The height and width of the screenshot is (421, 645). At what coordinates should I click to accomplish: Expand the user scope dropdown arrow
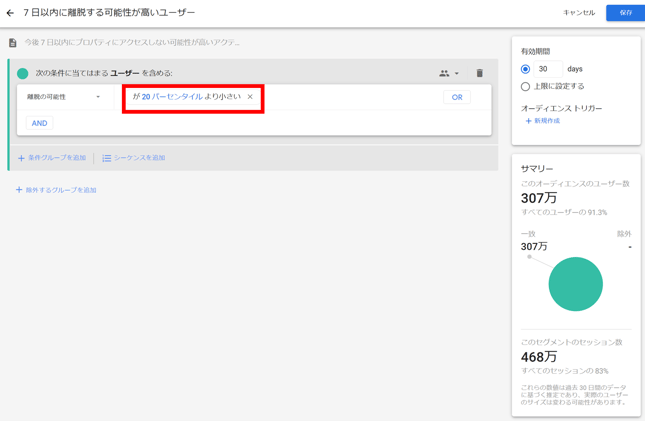[457, 74]
